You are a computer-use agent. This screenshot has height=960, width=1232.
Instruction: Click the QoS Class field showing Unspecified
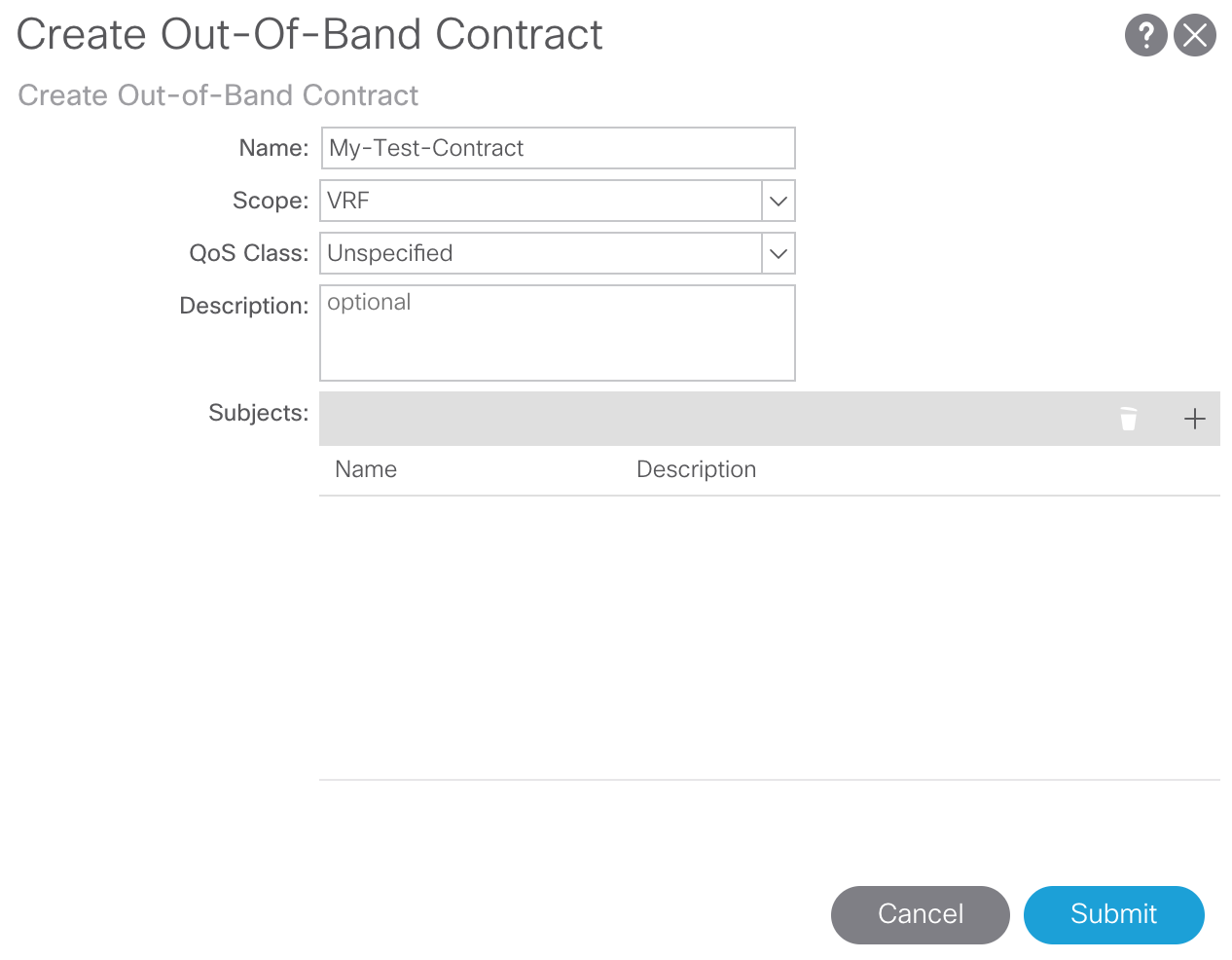pos(540,253)
